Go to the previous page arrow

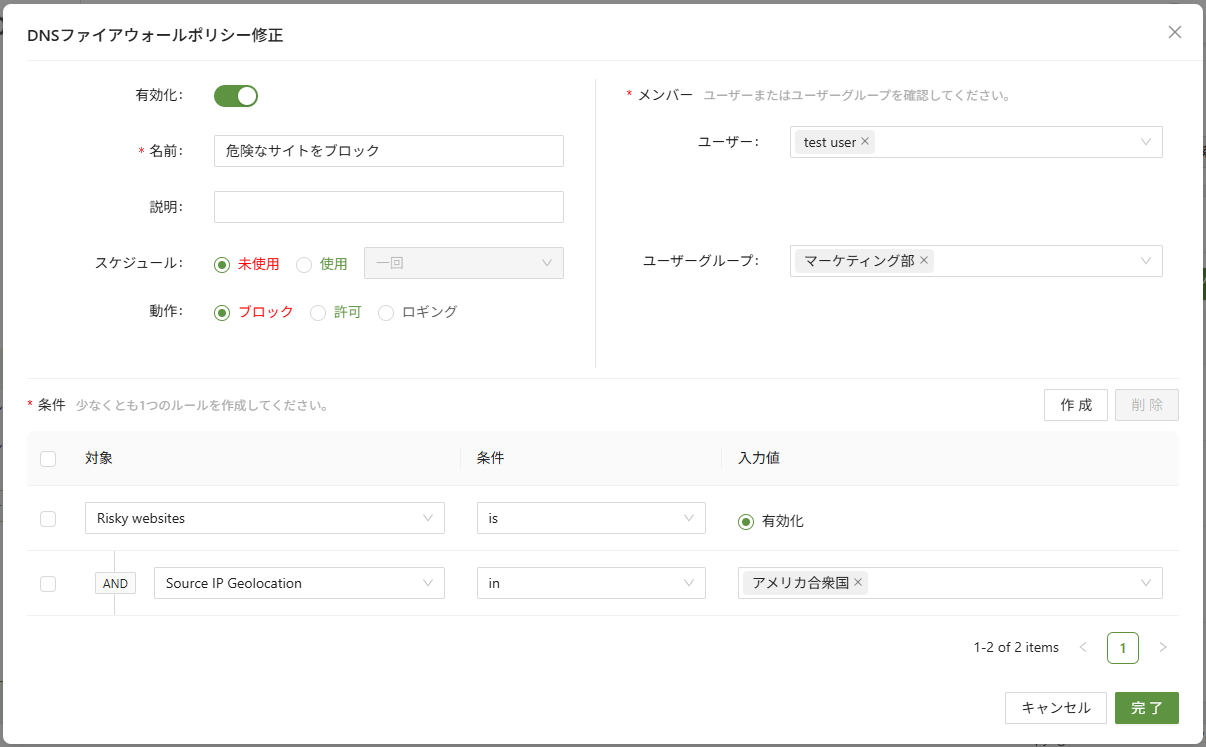point(1083,647)
